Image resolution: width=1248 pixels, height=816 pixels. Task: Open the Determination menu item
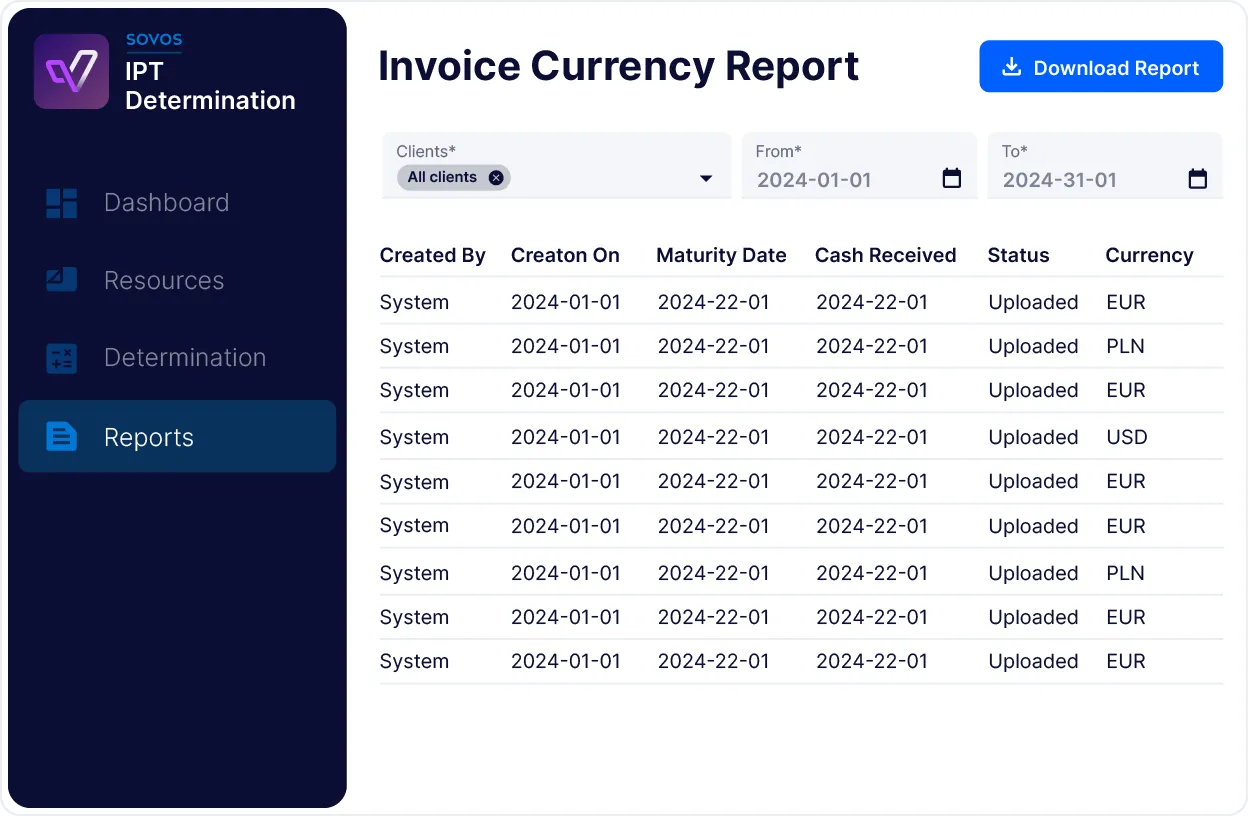[x=185, y=358]
